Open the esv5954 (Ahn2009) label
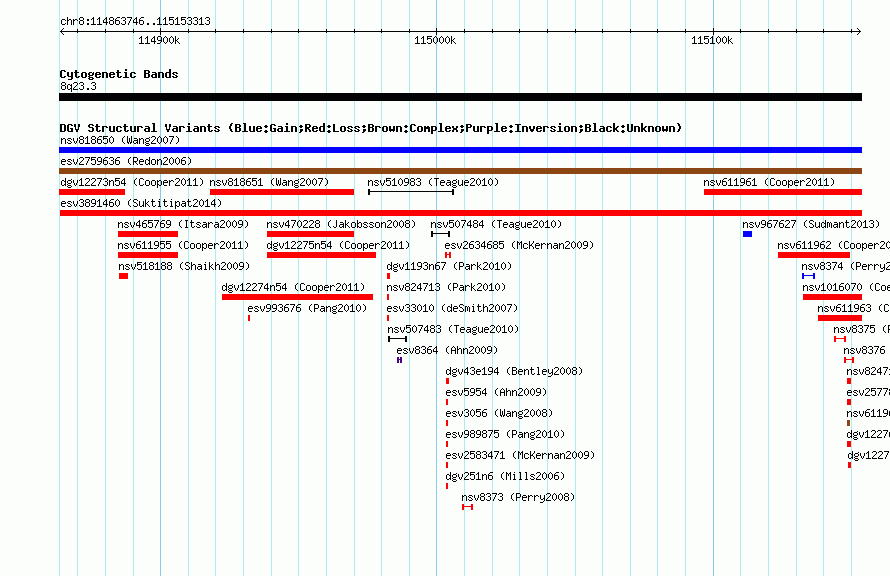 [x=496, y=392]
